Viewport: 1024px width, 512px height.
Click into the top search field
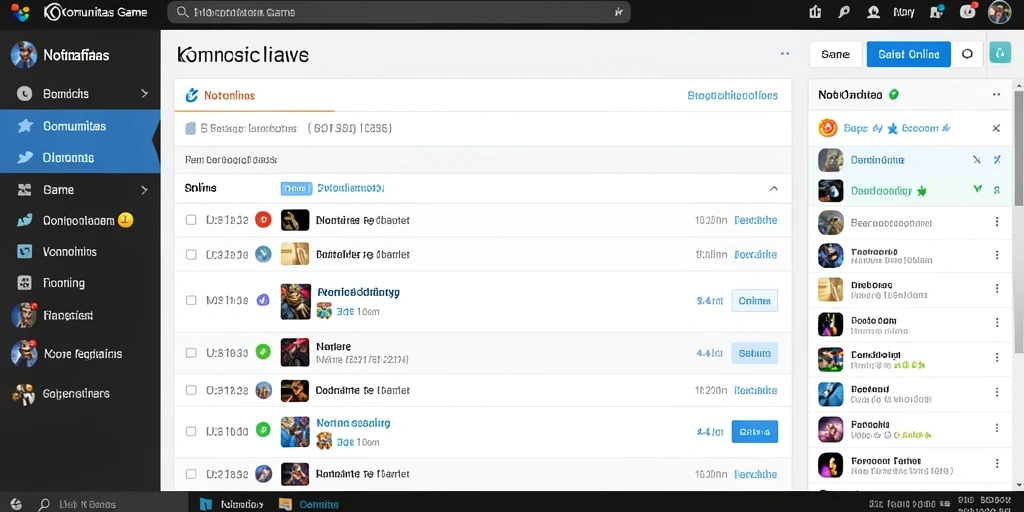398,12
